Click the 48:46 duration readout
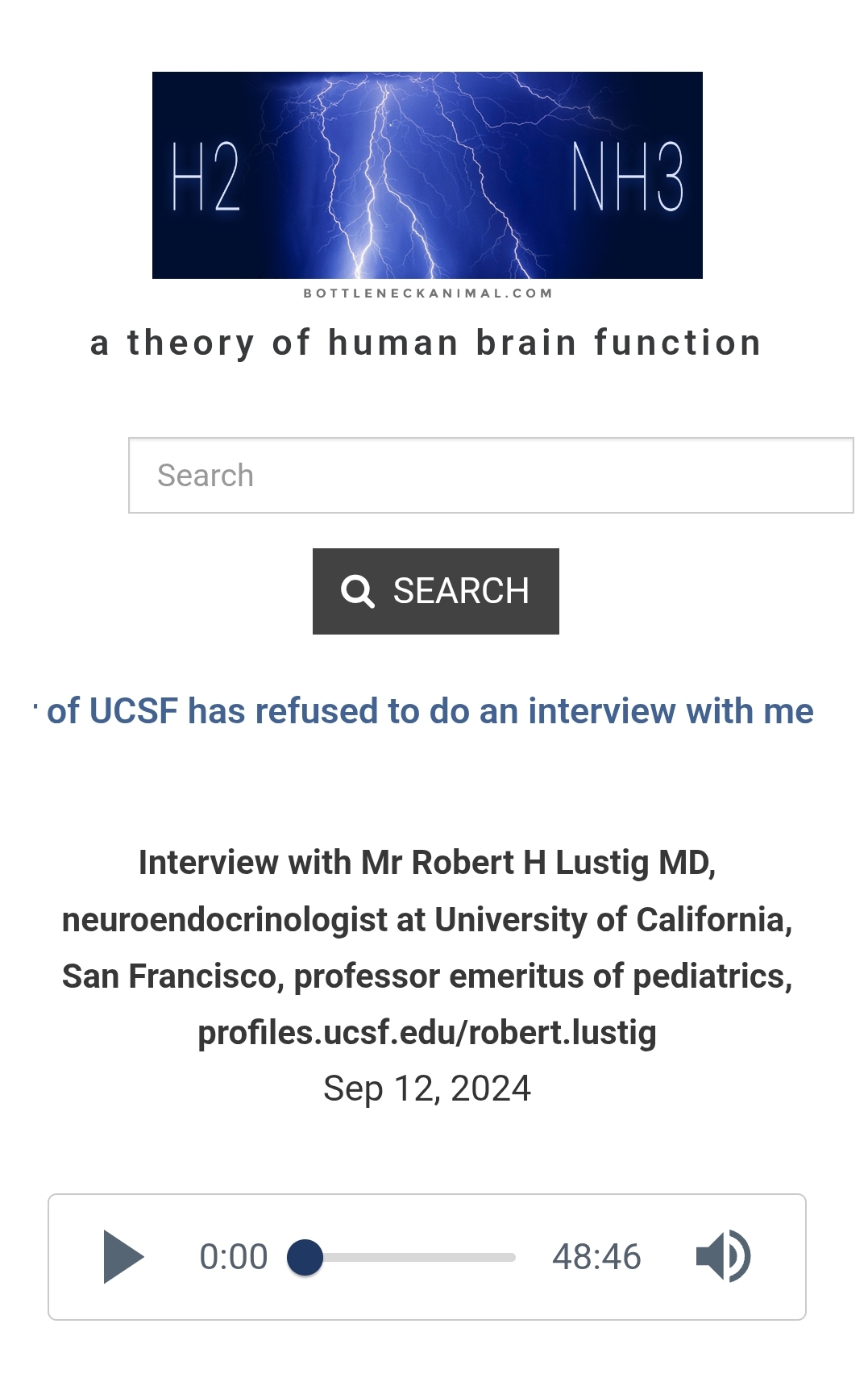The width and height of the screenshot is (868, 1382). 596,1257
